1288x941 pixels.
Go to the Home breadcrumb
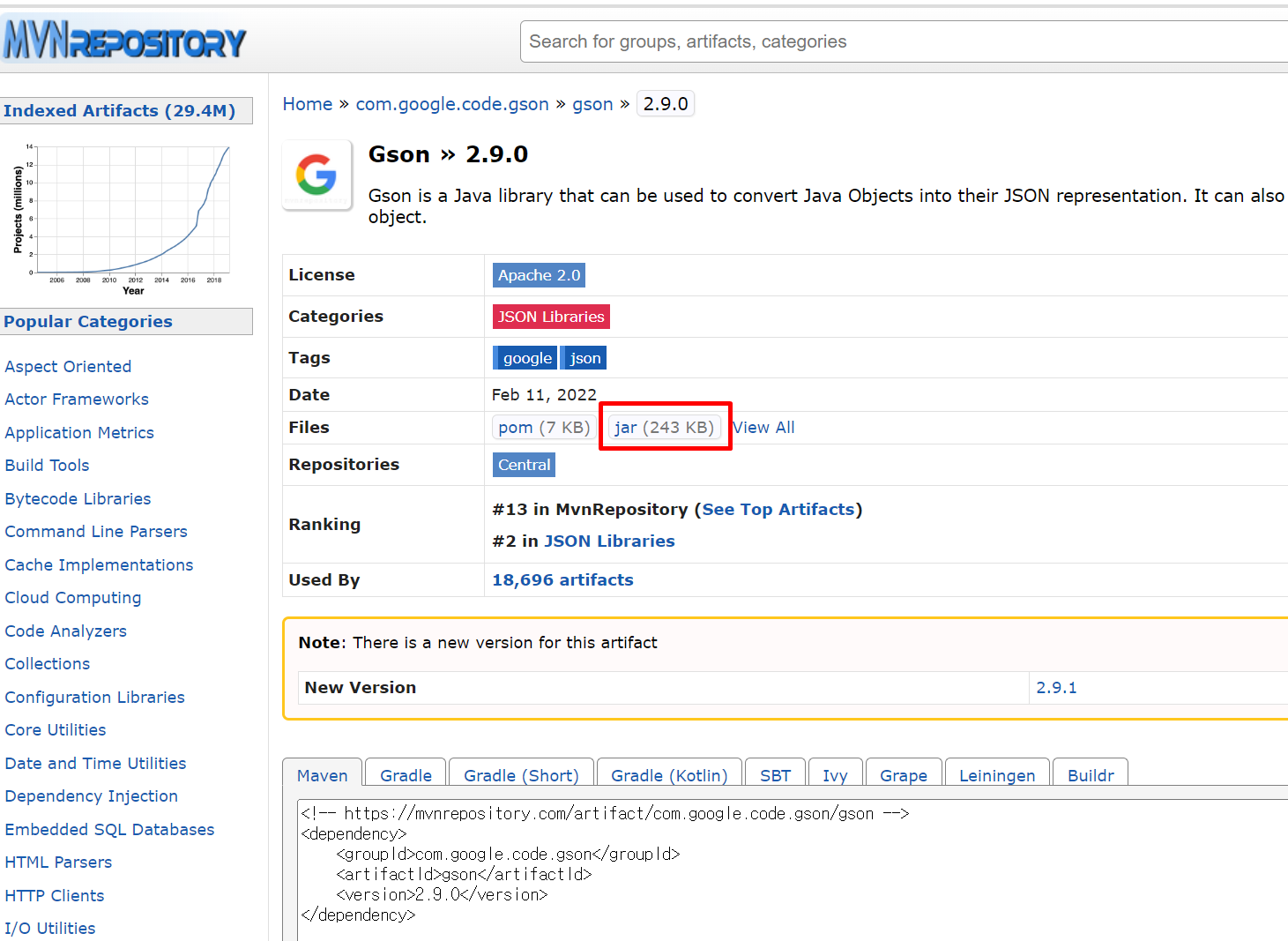click(308, 104)
